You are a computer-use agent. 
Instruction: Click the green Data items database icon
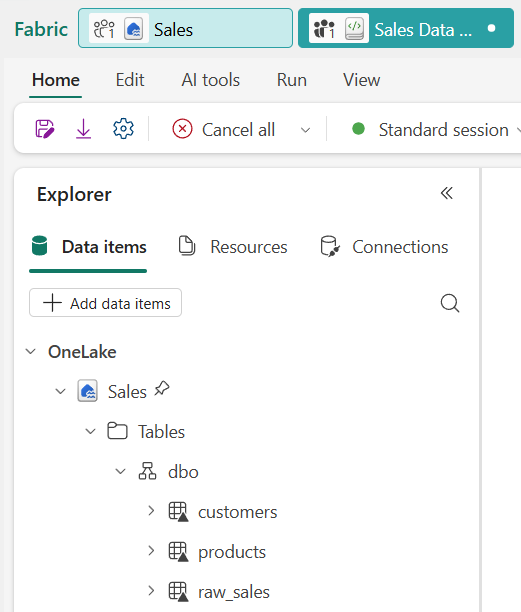point(39,246)
